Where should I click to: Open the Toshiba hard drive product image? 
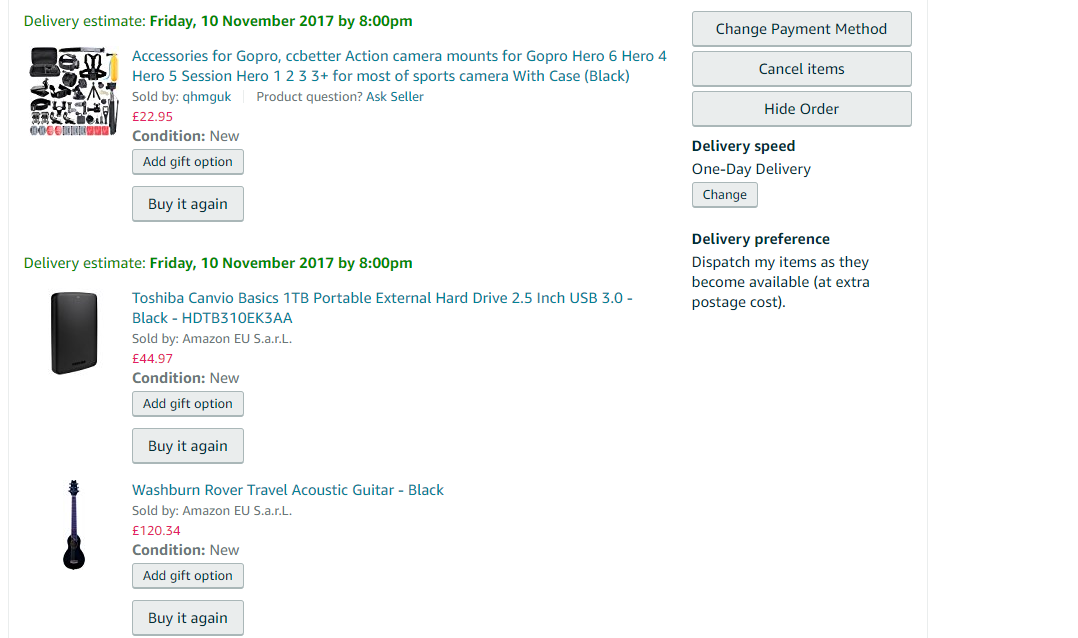point(74,333)
